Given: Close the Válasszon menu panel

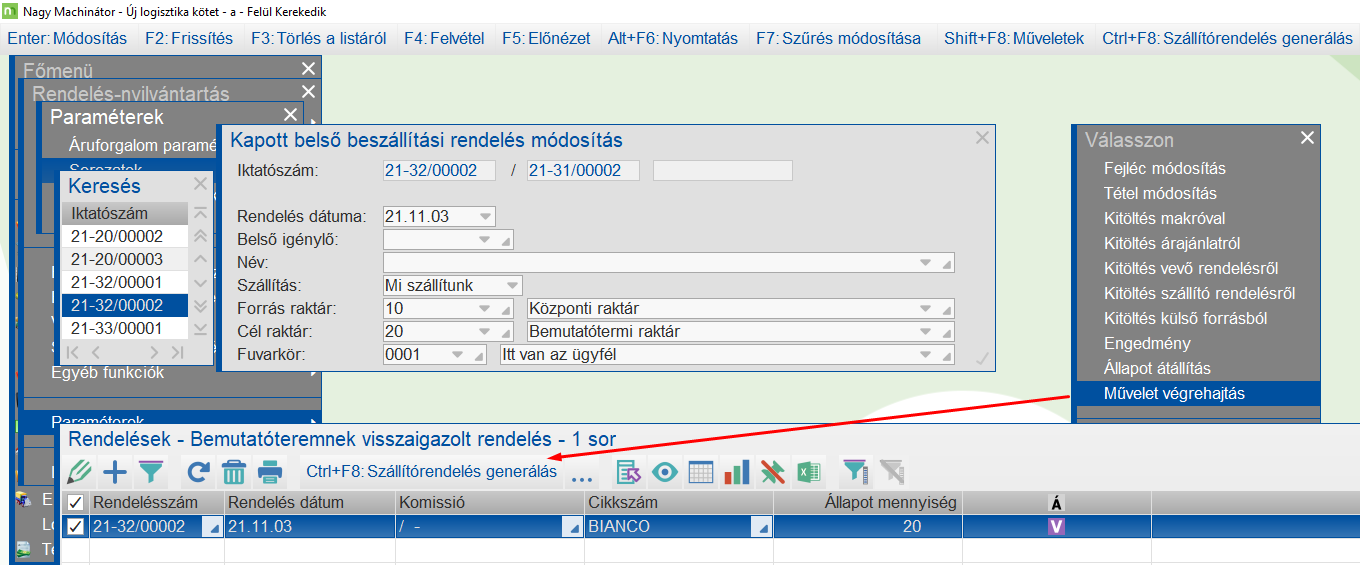Looking at the screenshot, I should pos(1307,139).
